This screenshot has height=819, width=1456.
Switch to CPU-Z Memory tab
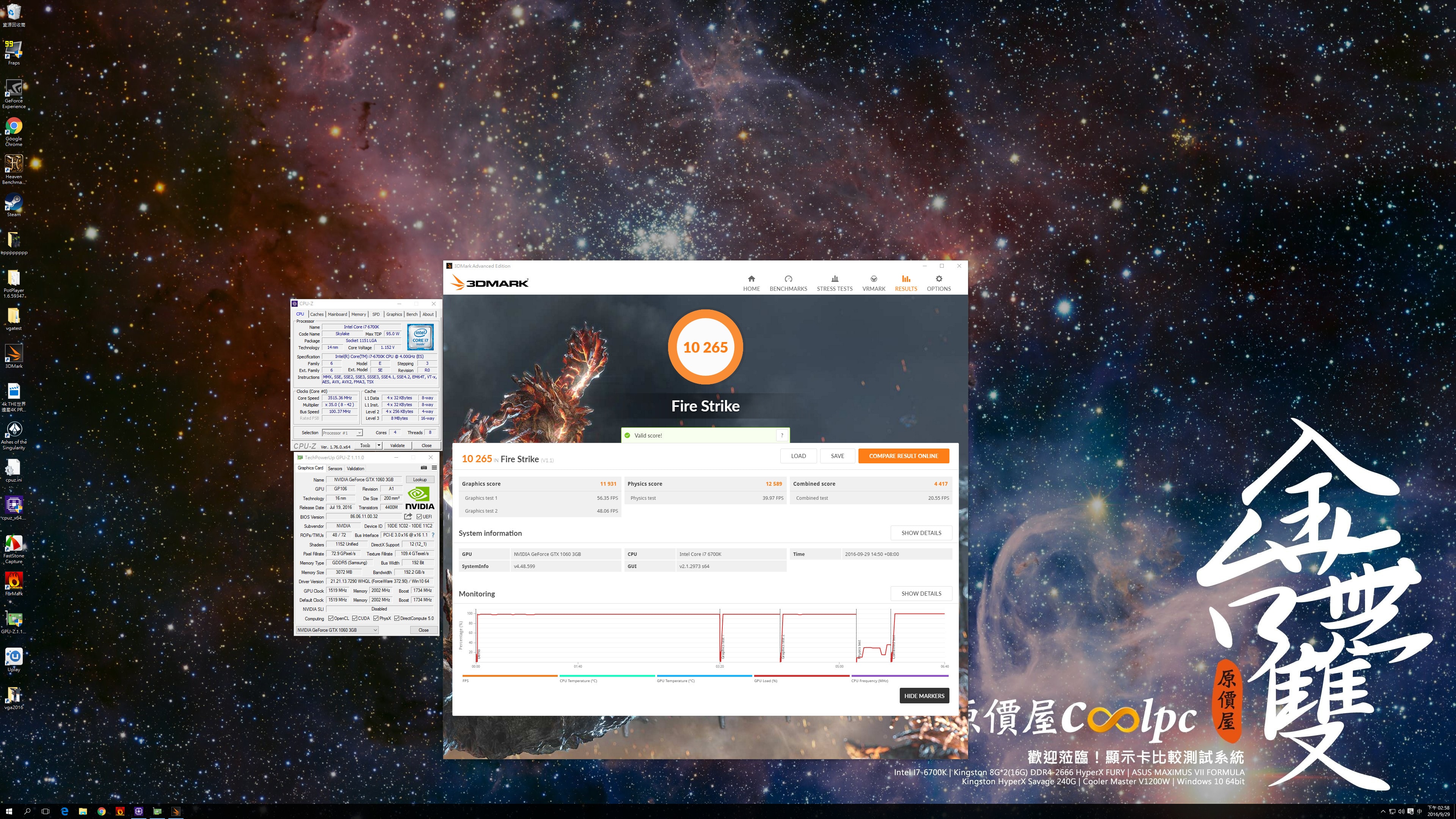pyautogui.click(x=358, y=314)
